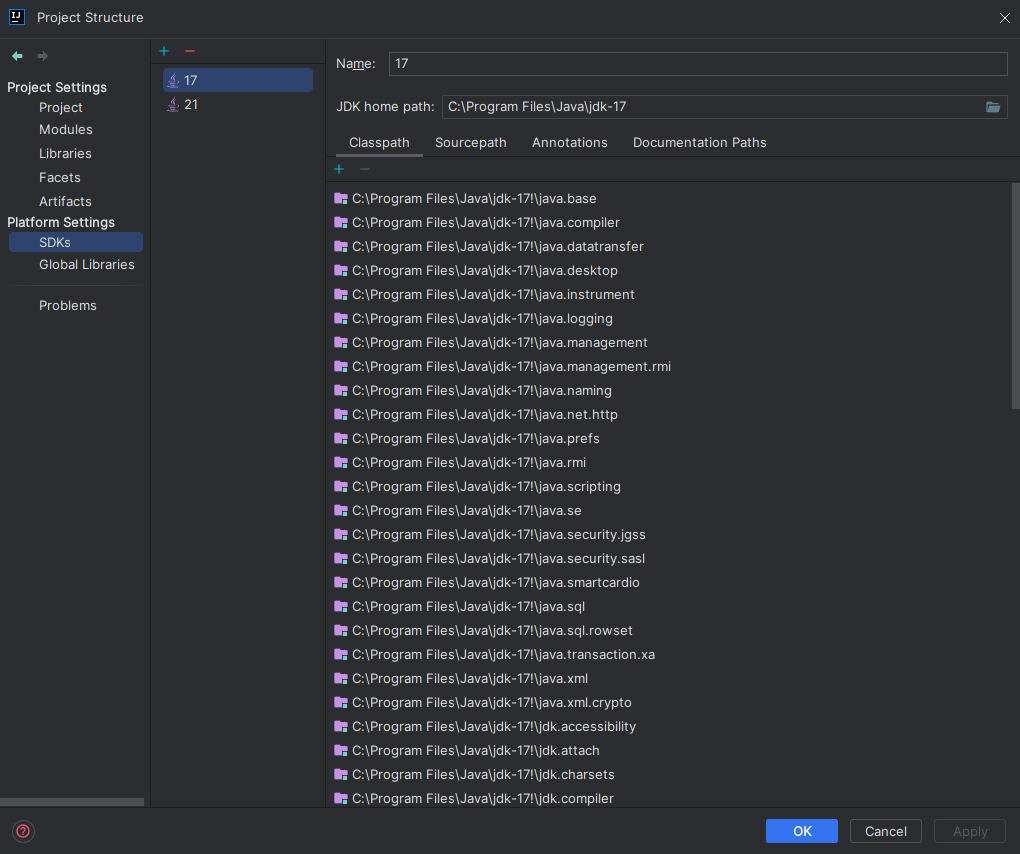This screenshot has width=1020, height=854.
Task: Select the java.net.http classpath row
Action: point(669,414)
